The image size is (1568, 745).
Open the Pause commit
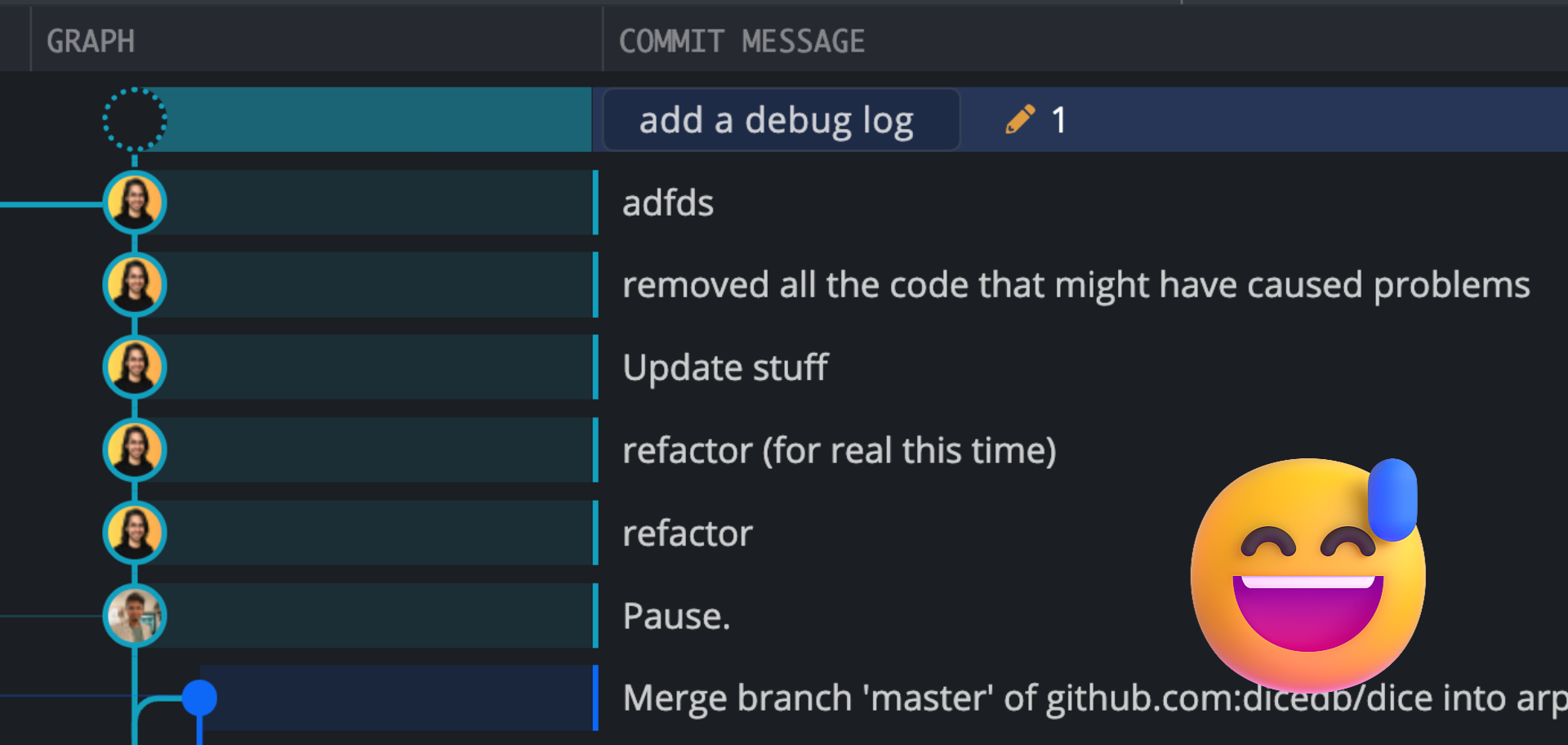tap(676, 615)
